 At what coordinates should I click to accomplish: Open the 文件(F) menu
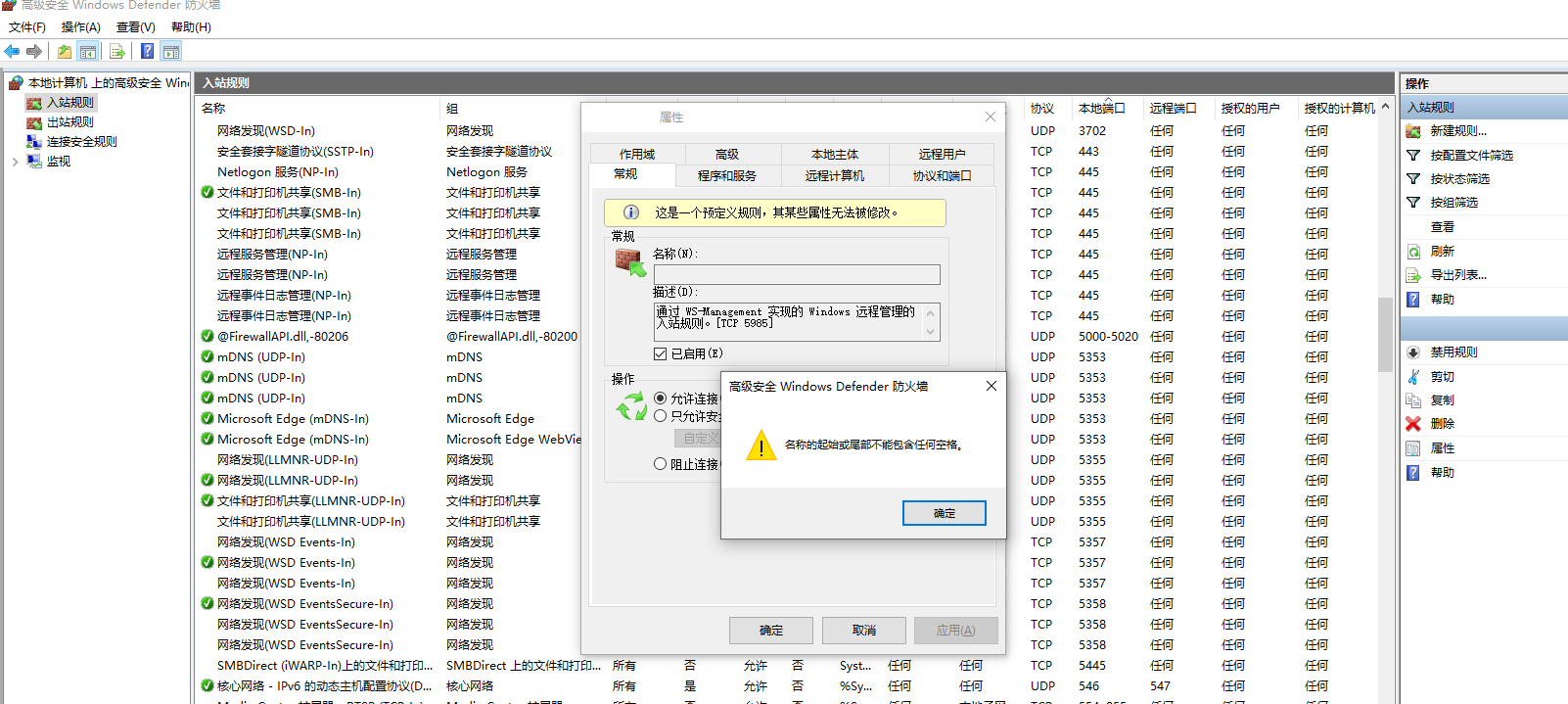coord(27,27)
